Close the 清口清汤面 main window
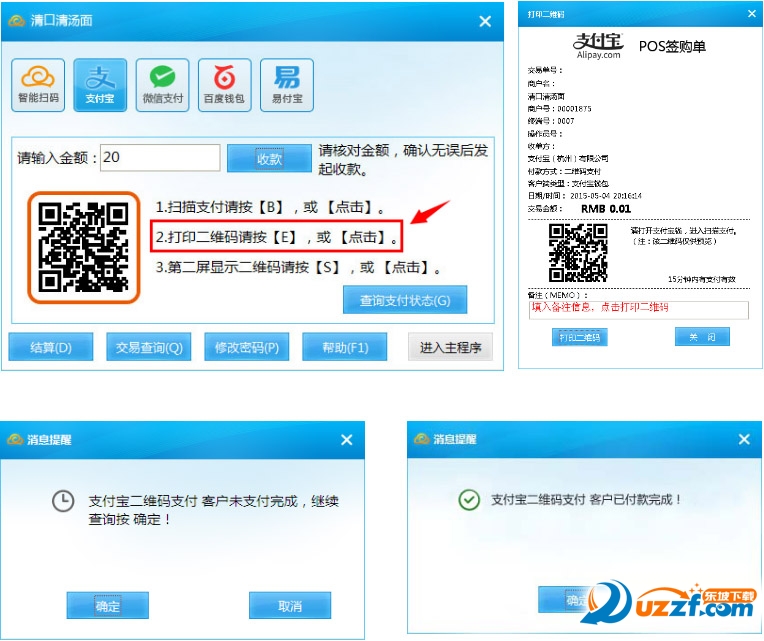 pos(485,21)
